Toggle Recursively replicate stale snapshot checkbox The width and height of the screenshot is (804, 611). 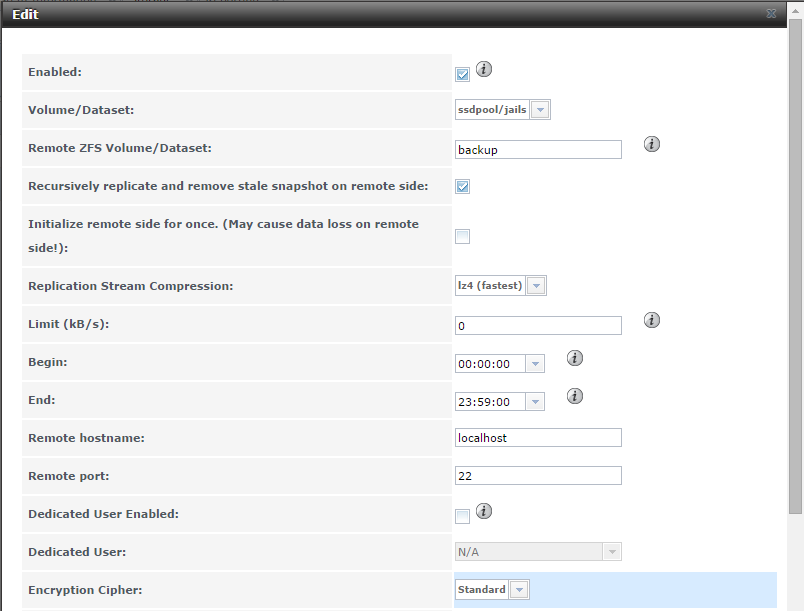pyautogui.click(x=462, y=187)
